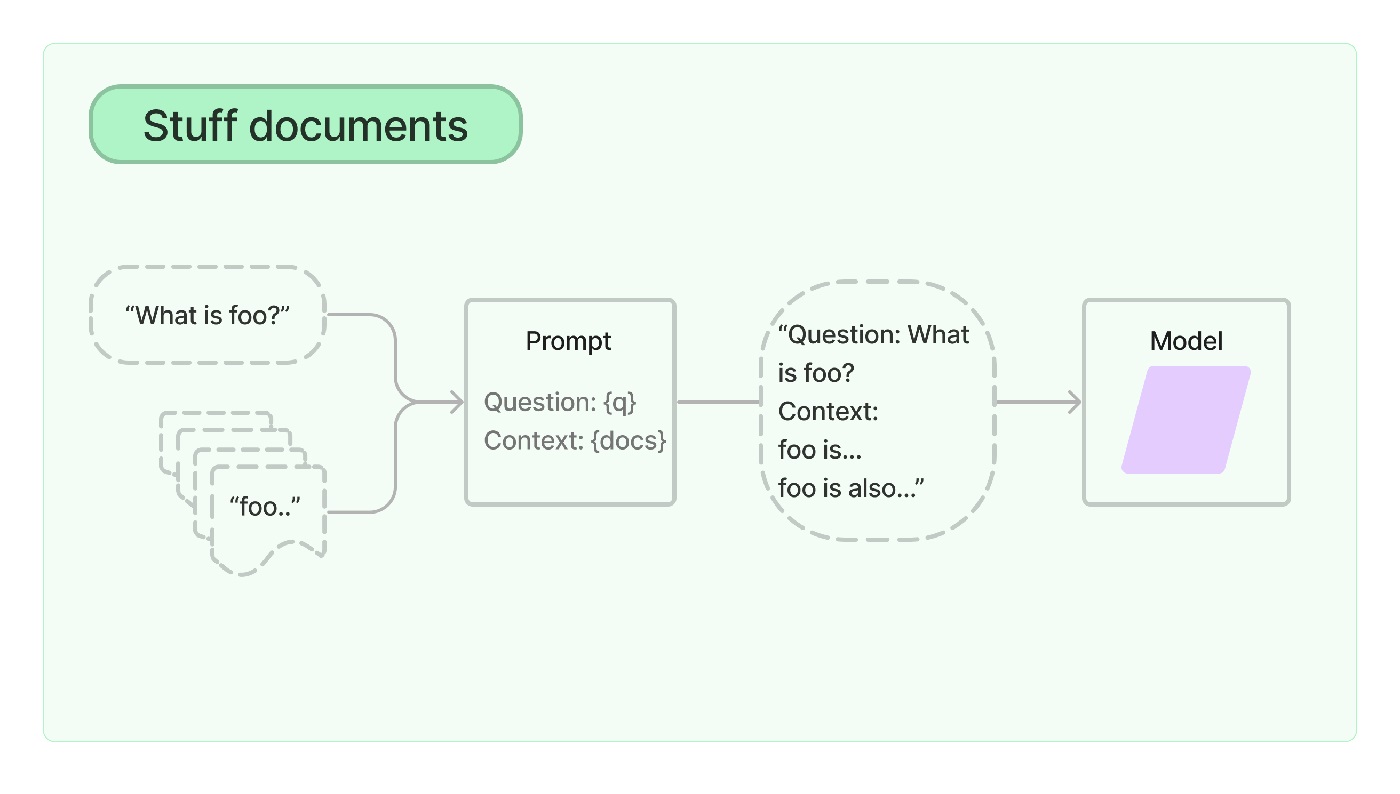The width and height of the screenshot is (1400, 794).
Task: Click the connector line leaving the question bubble
Action: tap(360, 316)
